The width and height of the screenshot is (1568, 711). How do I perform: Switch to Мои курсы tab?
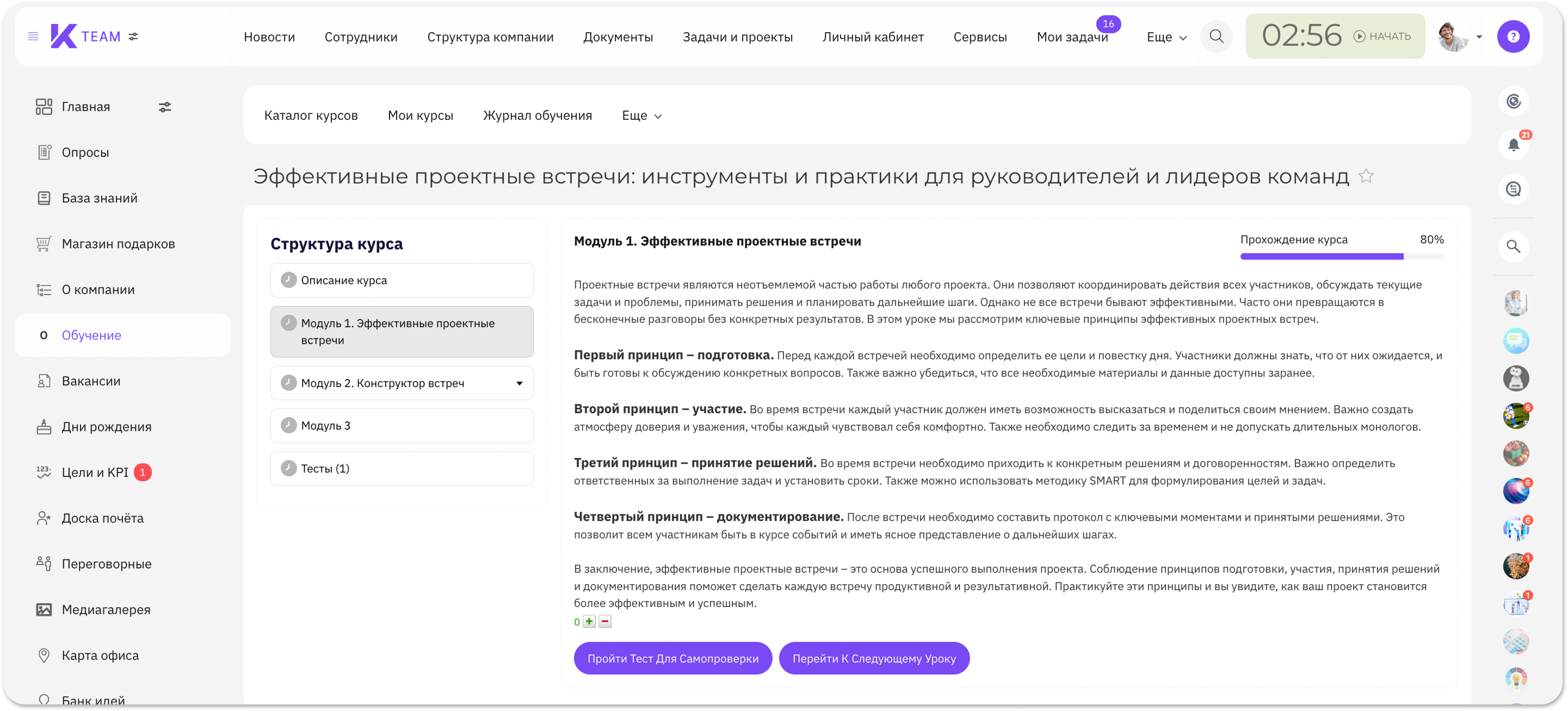(x=420, y=116)
